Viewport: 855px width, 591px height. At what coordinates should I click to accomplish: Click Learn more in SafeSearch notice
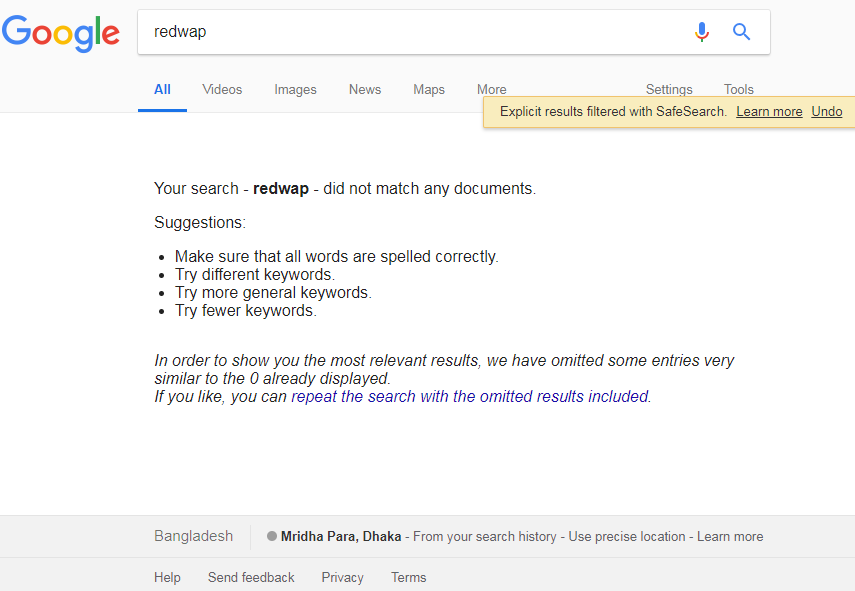[769, 112]
